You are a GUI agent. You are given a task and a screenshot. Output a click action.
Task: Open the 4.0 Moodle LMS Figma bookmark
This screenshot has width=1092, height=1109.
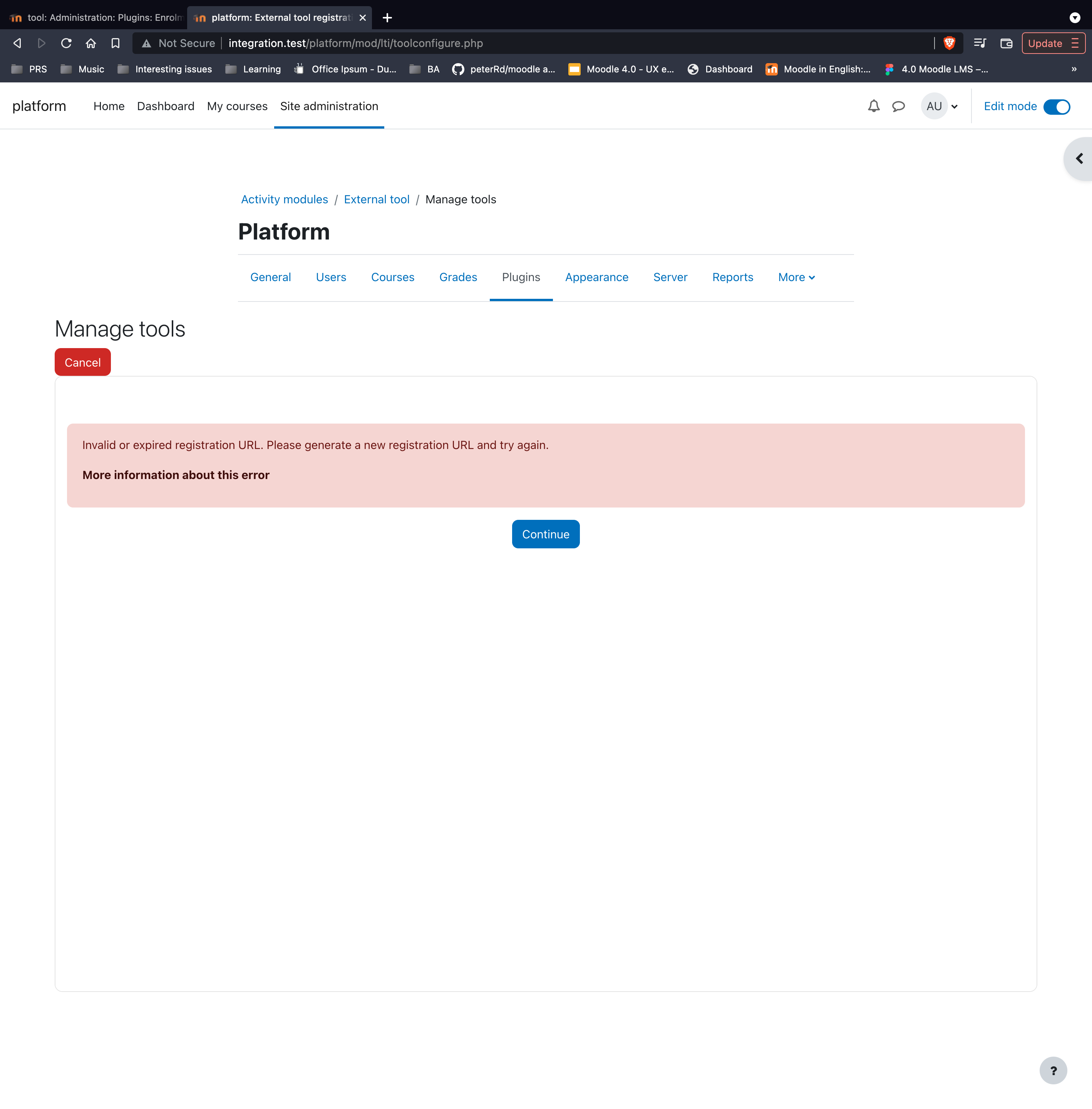pos(936,69)
